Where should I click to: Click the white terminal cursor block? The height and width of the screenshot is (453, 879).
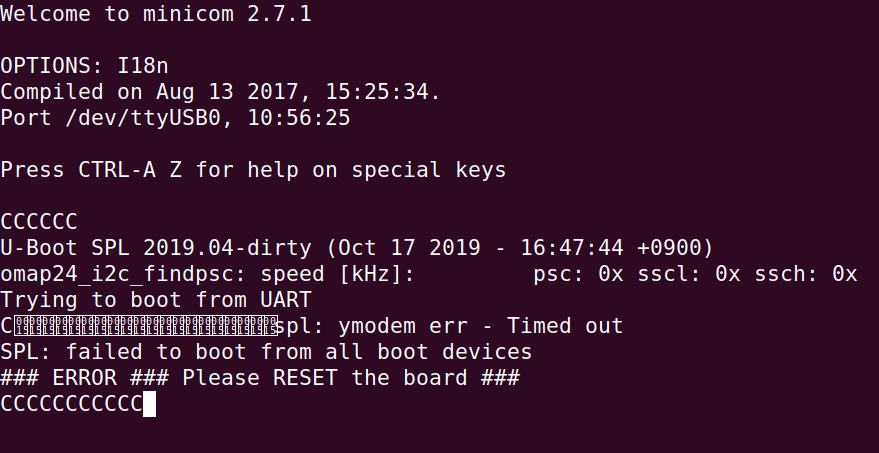(x=149, y=404)
